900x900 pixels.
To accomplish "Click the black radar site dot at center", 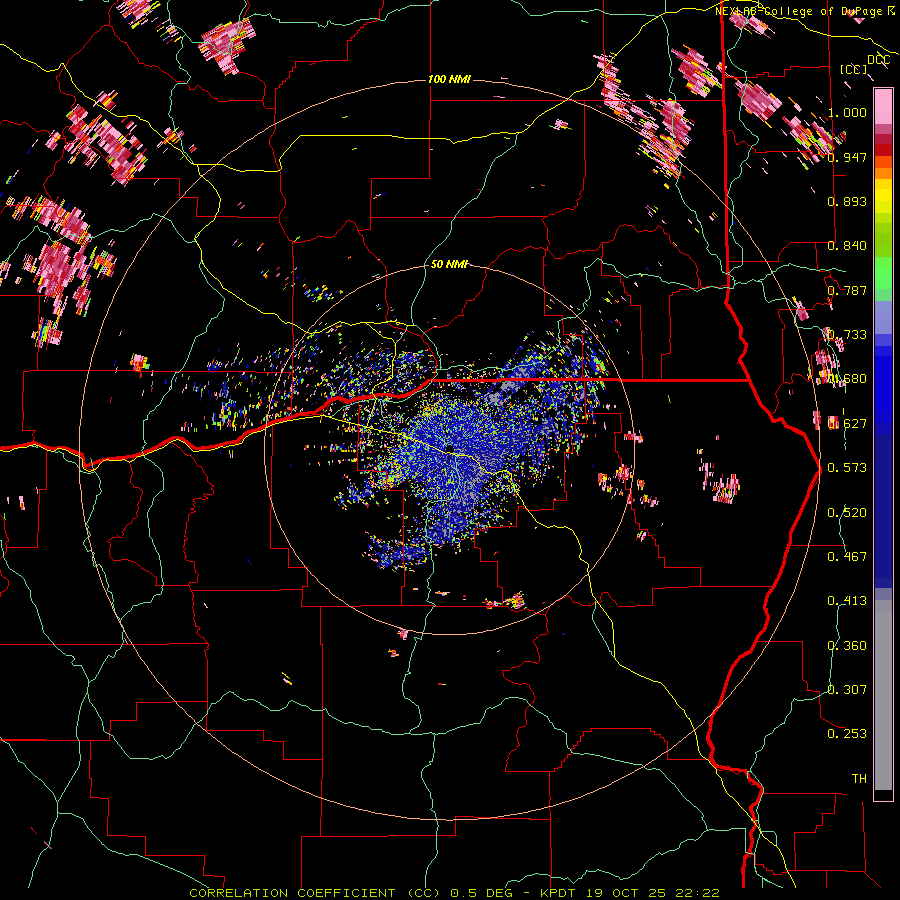I will [449, 448].
